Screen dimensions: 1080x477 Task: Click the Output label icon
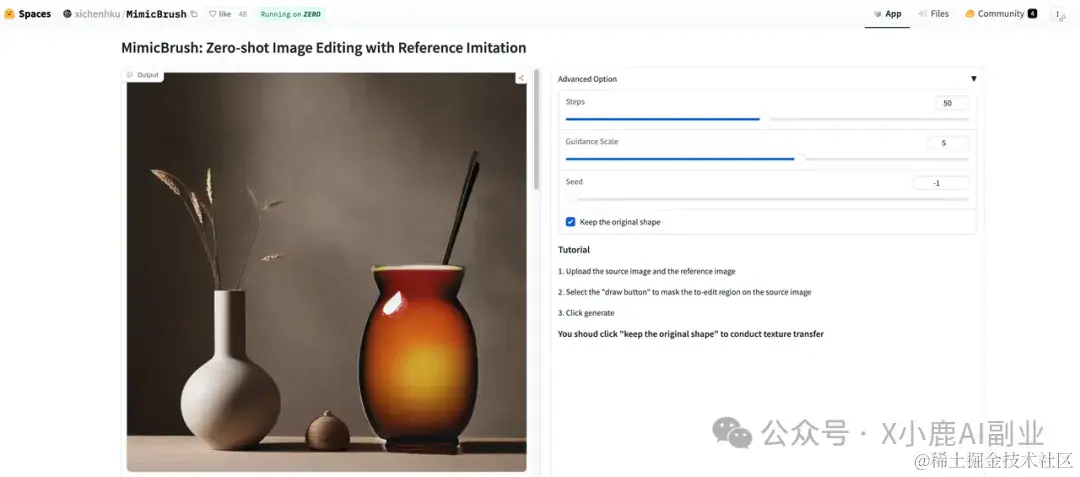pyautogui.click(x=130, y=75)
